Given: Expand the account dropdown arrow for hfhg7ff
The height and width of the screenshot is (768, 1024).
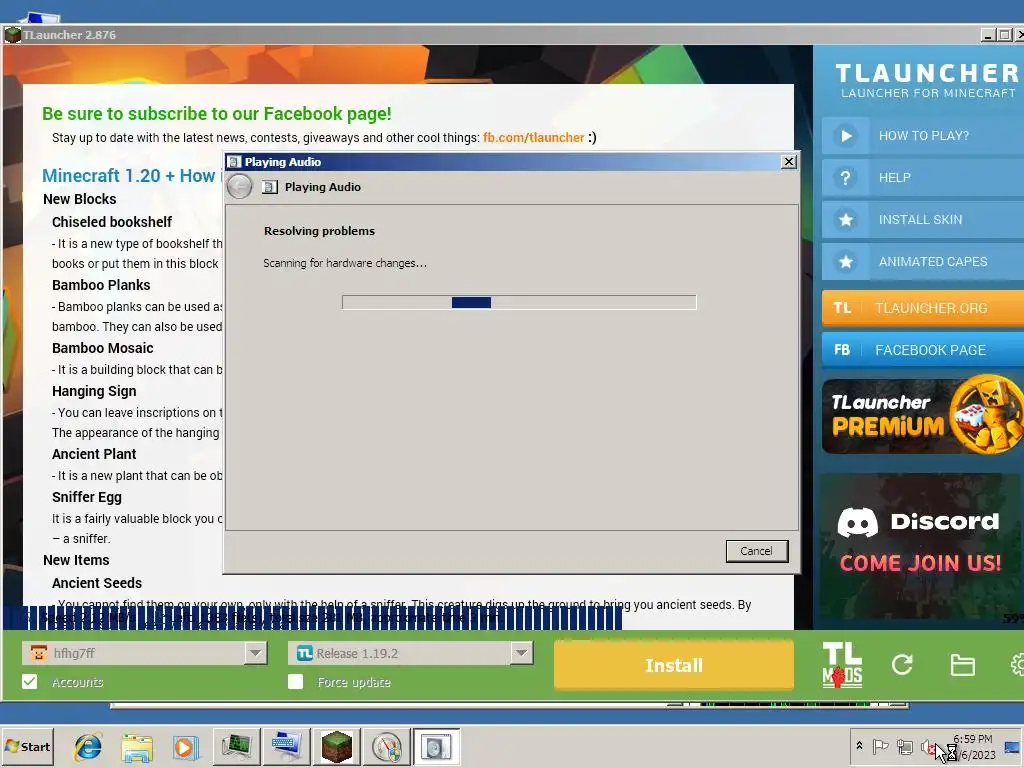Looking at the screenshot, I should pyautogui.click(x=255, y=652).
